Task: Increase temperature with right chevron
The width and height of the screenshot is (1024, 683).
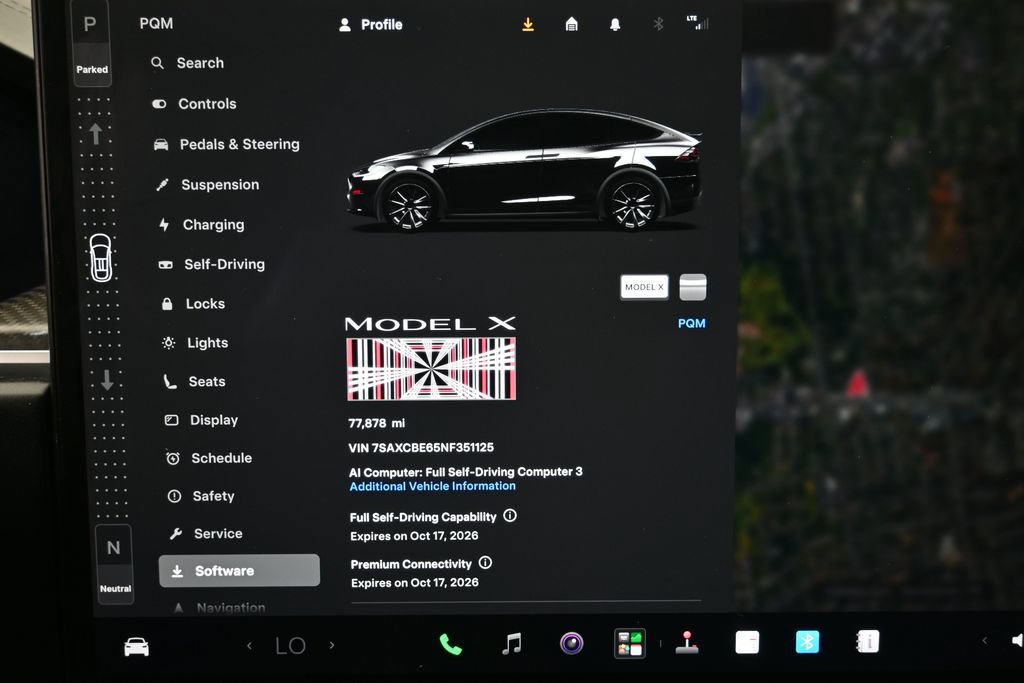Action: point(332,645)
